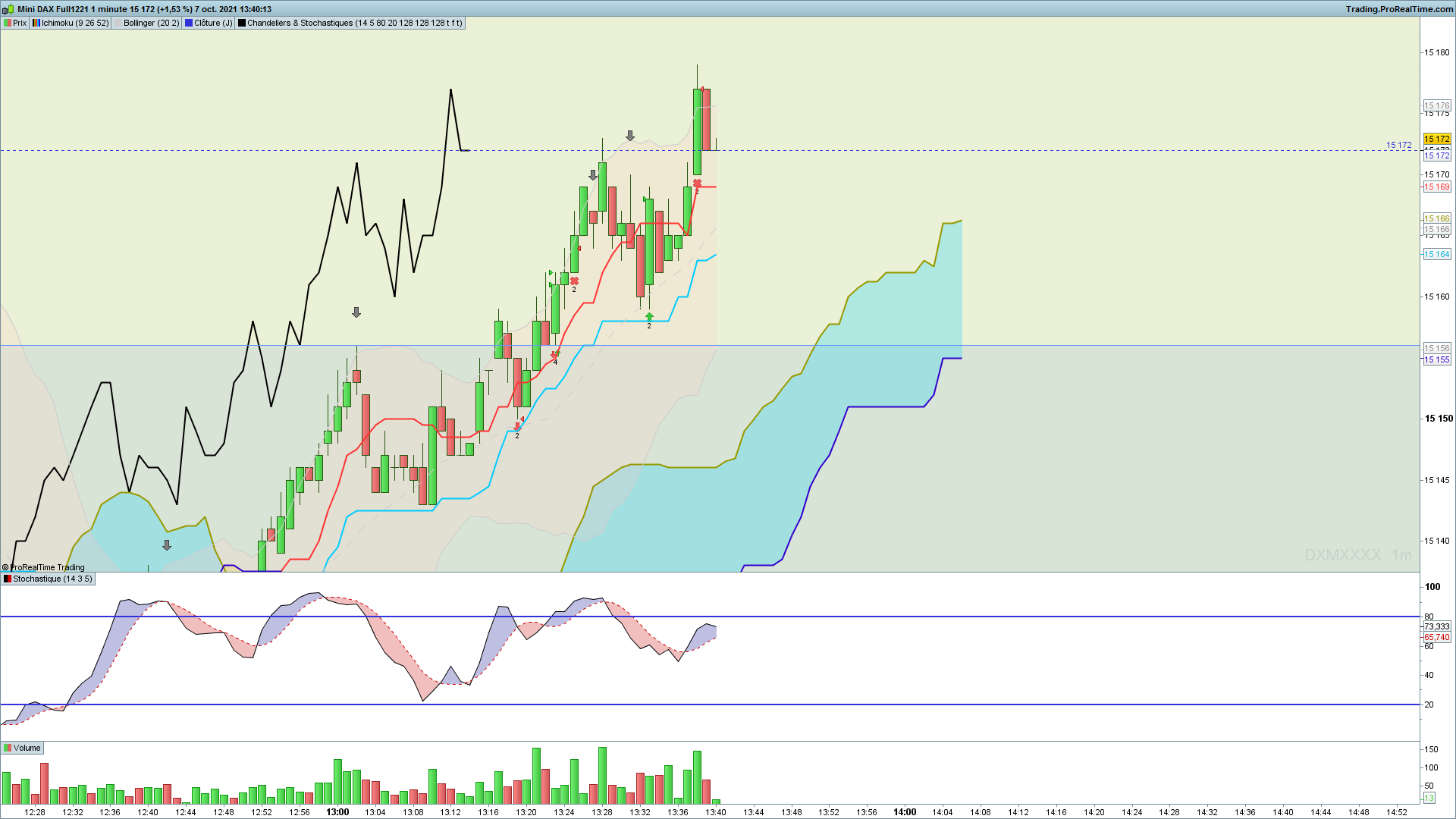Click the gray down arrow above the 13:31 candle
The height and width of the screenshot is (819, 1456).
[x=630, y=136]
